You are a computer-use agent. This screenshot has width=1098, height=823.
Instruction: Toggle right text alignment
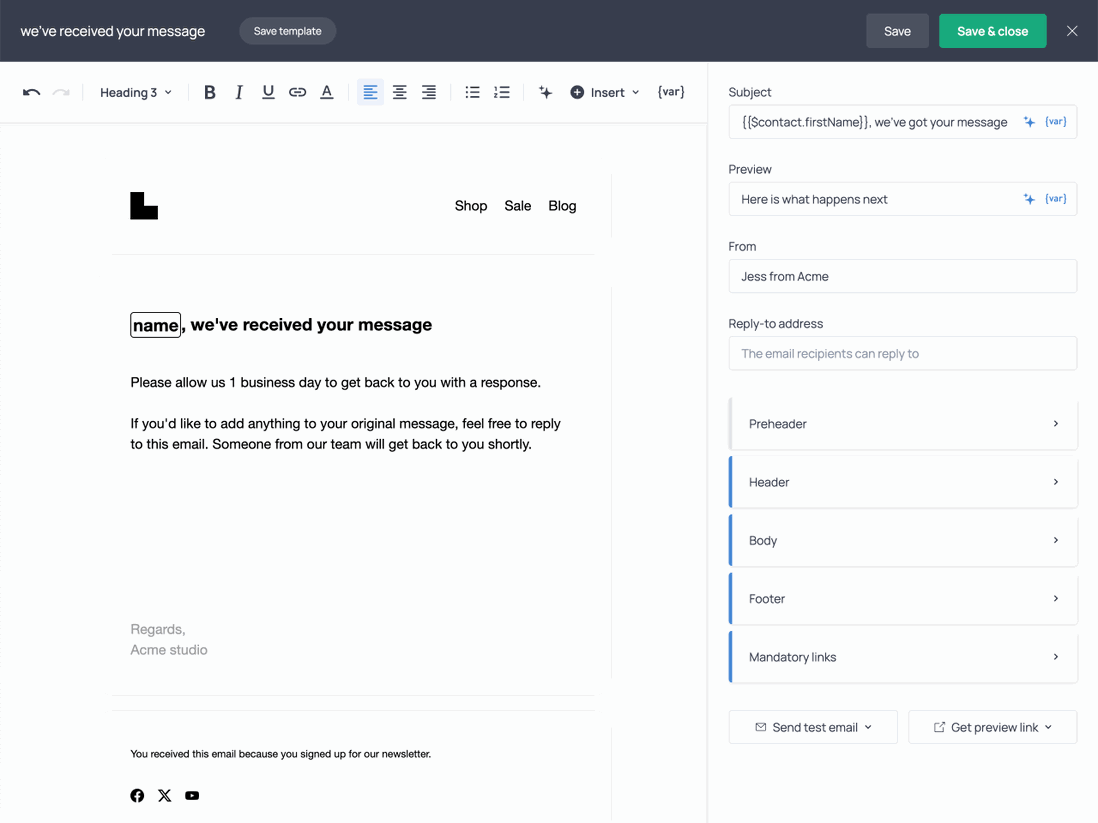coord(429,91)
